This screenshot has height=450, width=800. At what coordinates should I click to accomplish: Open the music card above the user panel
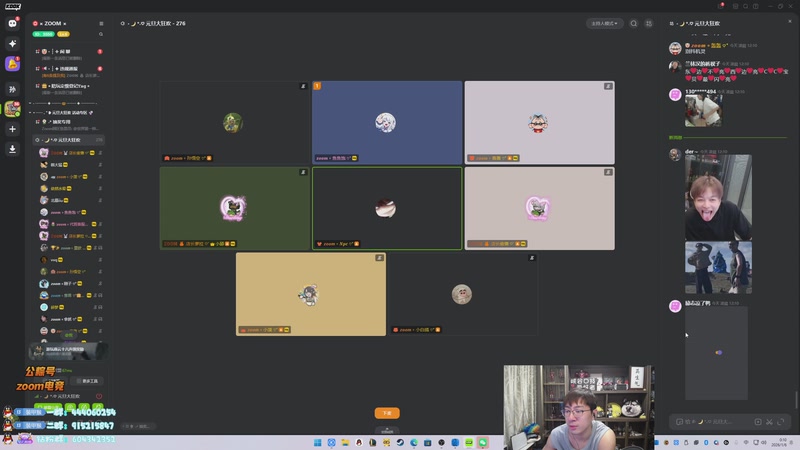pyautogui.click(x=68, y=351)
